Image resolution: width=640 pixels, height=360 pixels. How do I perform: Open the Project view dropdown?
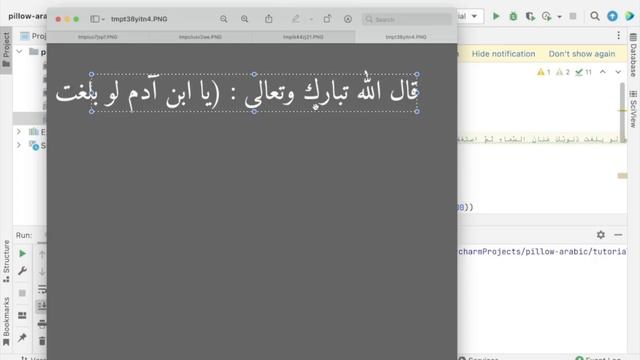33,36
